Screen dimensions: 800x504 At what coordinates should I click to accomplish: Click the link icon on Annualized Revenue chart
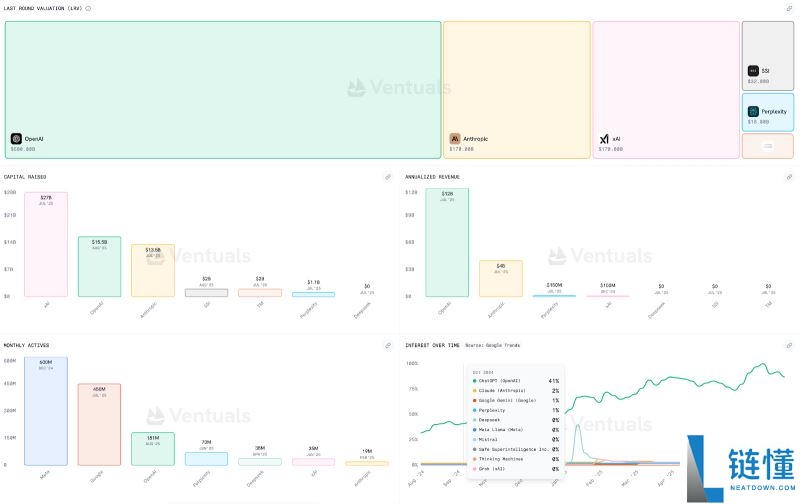(x=789, y=177)
